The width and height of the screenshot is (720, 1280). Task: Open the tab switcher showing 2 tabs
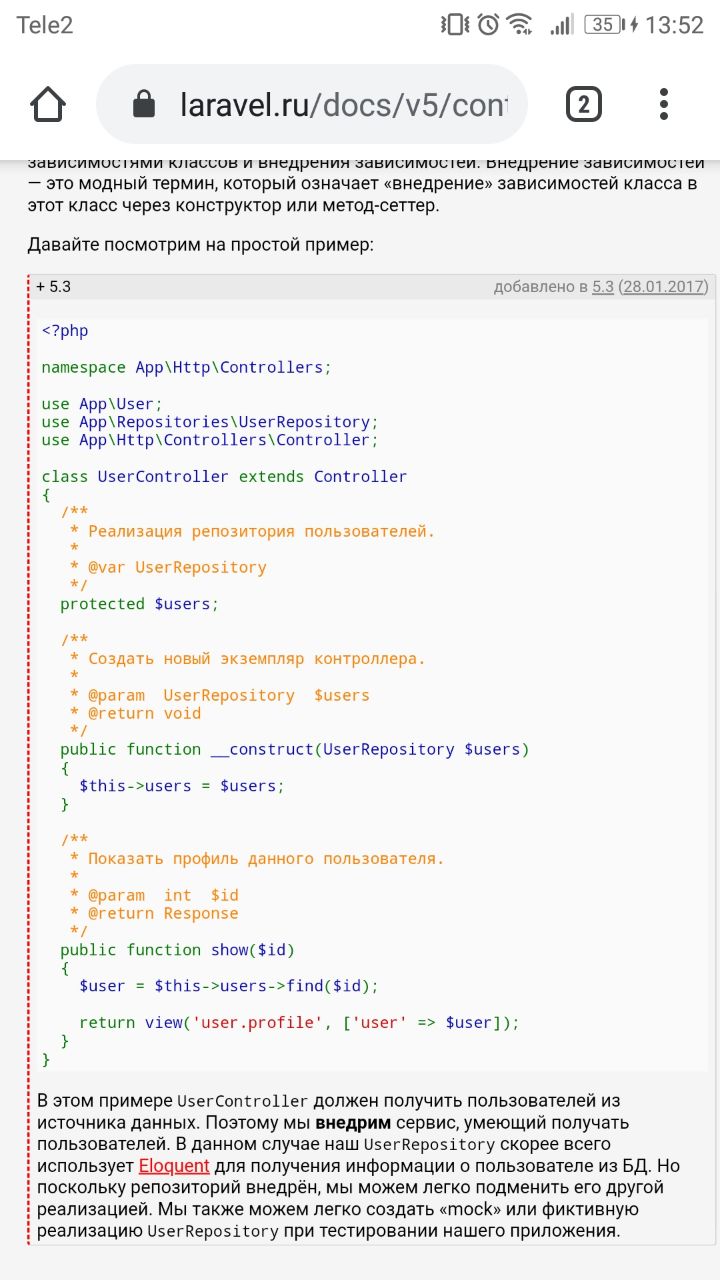pos(584,104)
